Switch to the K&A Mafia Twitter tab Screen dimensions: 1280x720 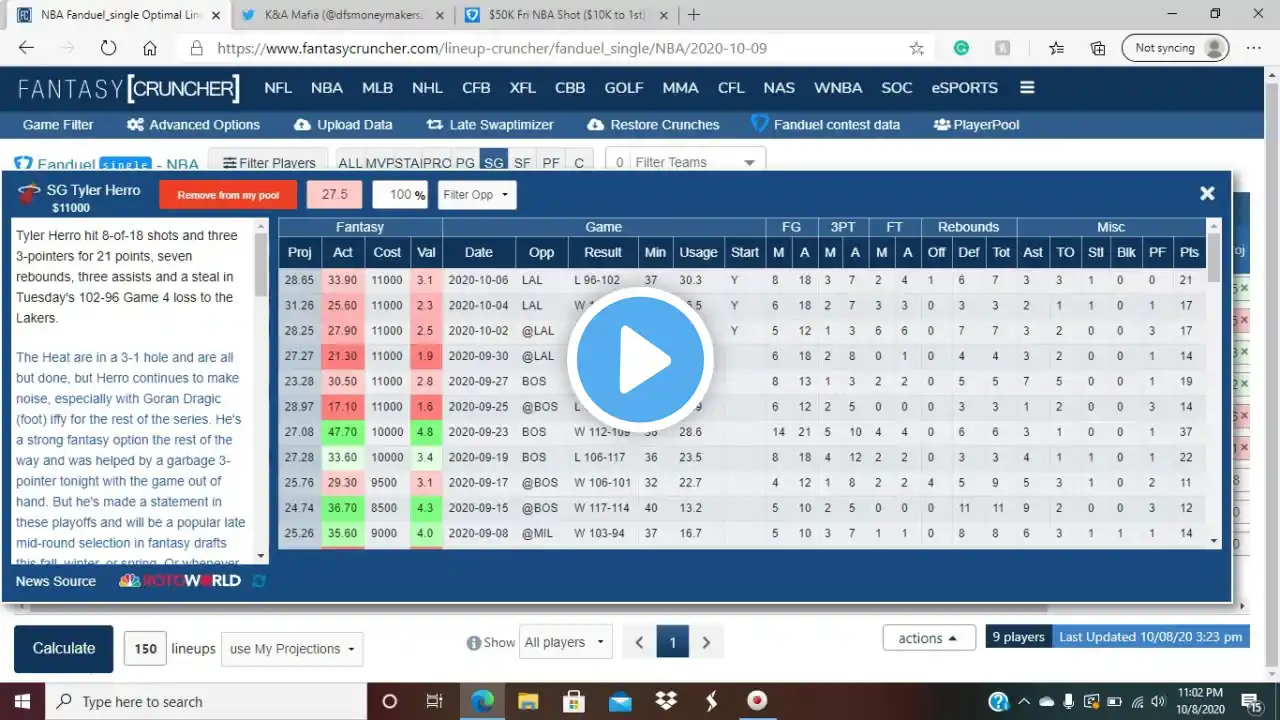[343, 15]
